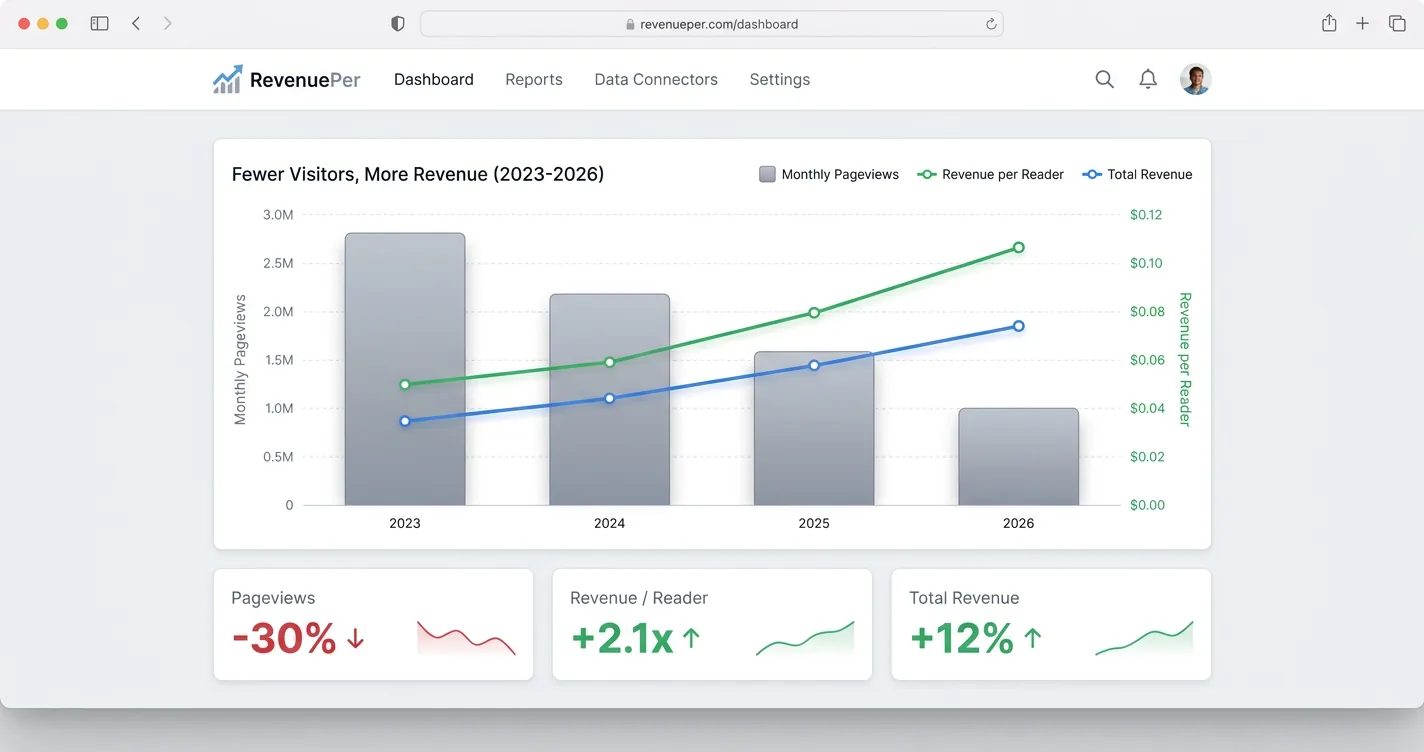Click the "+12%" total revenue value
Viewport: 1424px width, 752px height.
tap(962, 638)
